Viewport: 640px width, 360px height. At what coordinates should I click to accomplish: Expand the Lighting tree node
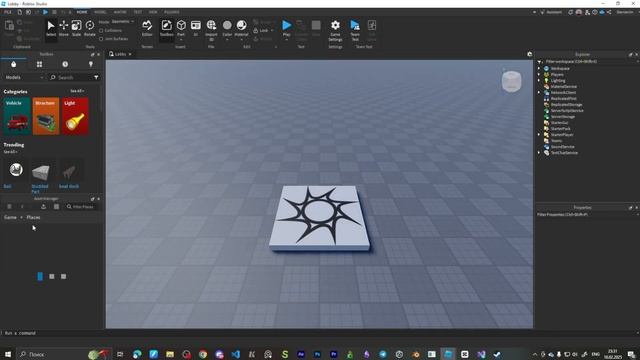pos(539,80)
